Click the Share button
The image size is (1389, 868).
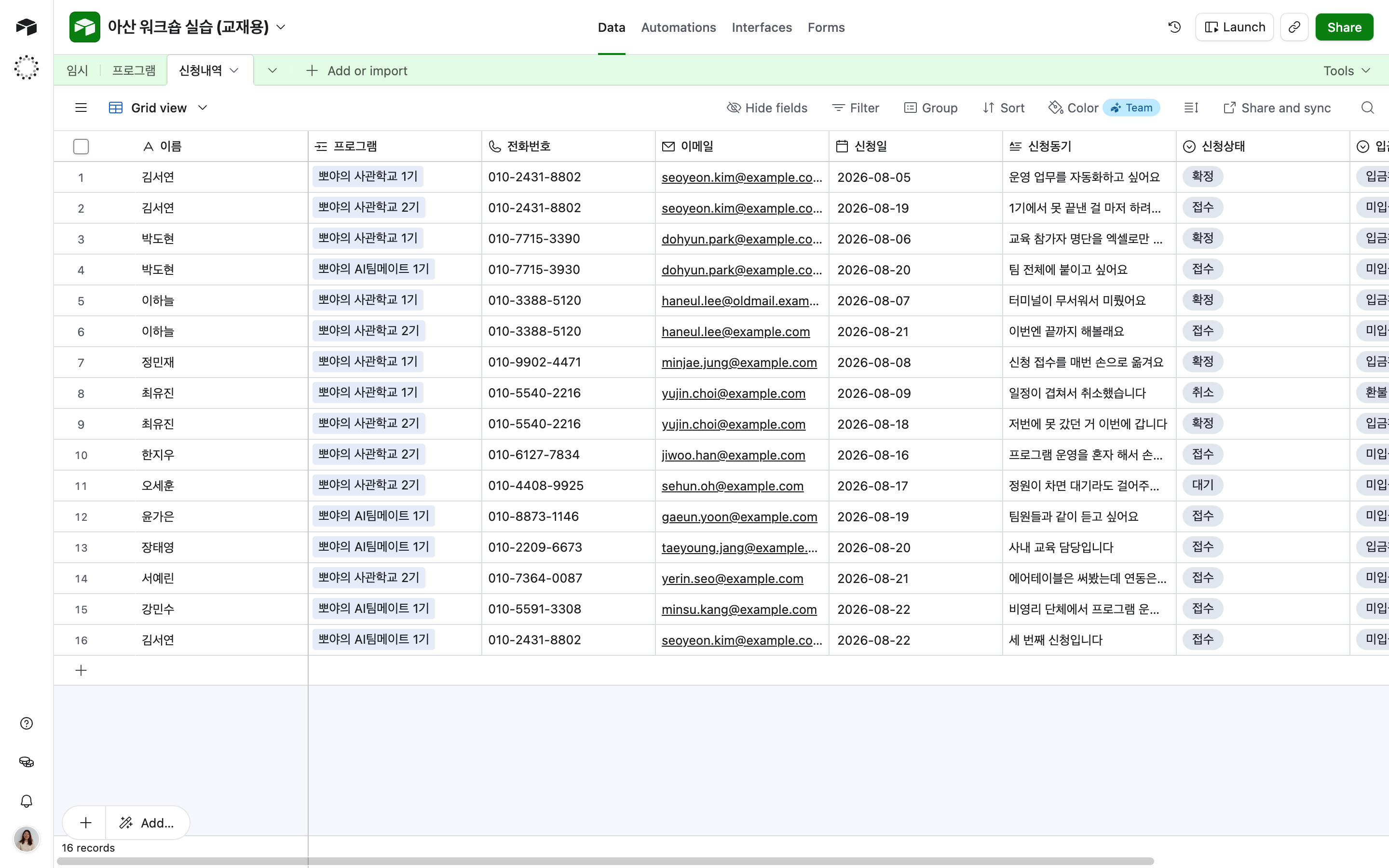[x=1344, y=27]
